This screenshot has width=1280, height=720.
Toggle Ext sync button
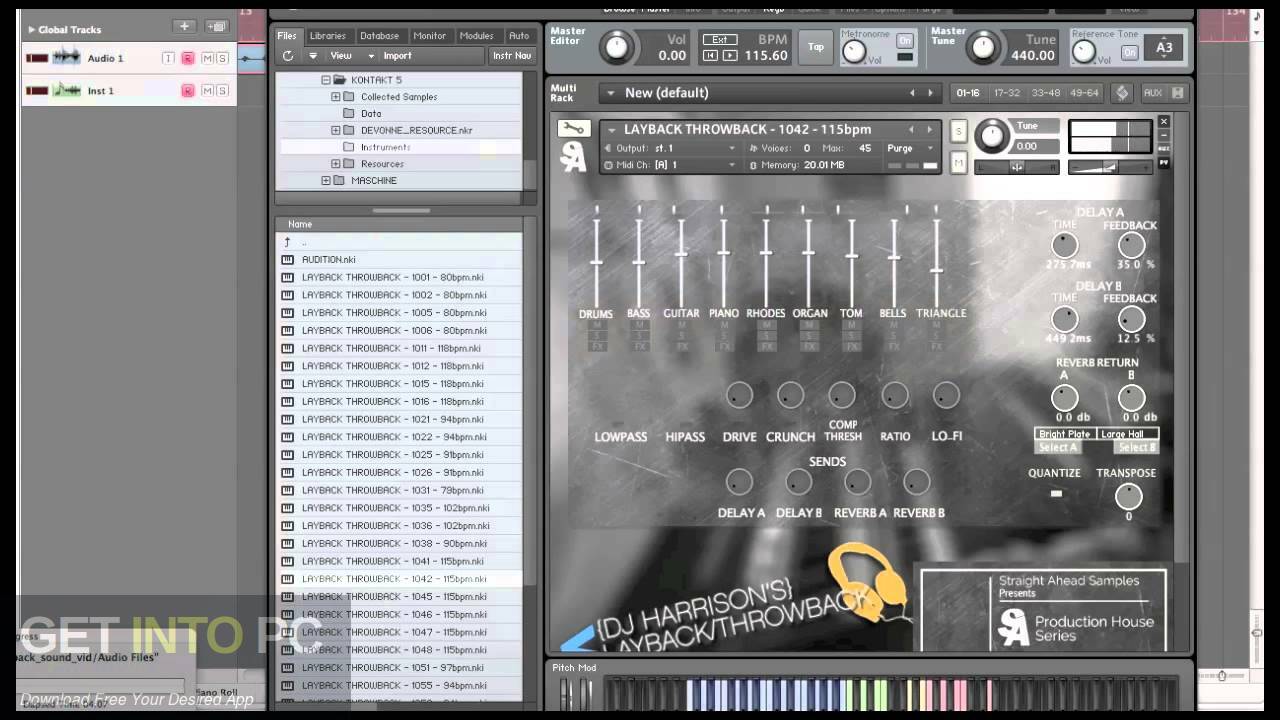tap(719, 40)
